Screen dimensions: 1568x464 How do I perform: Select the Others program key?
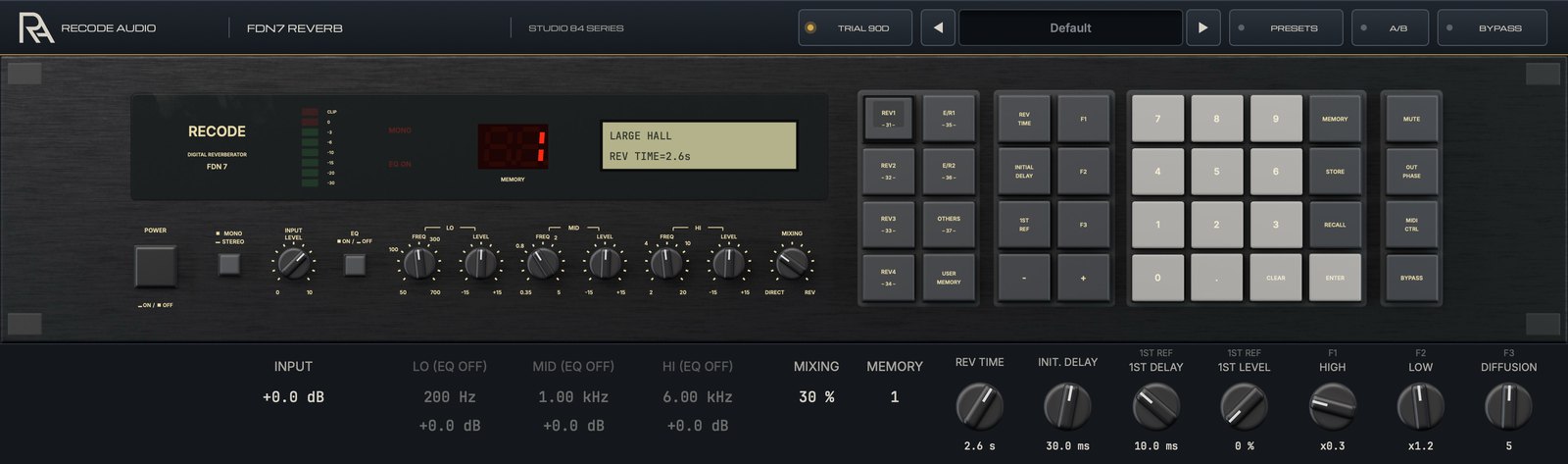[x=949, y=225]
